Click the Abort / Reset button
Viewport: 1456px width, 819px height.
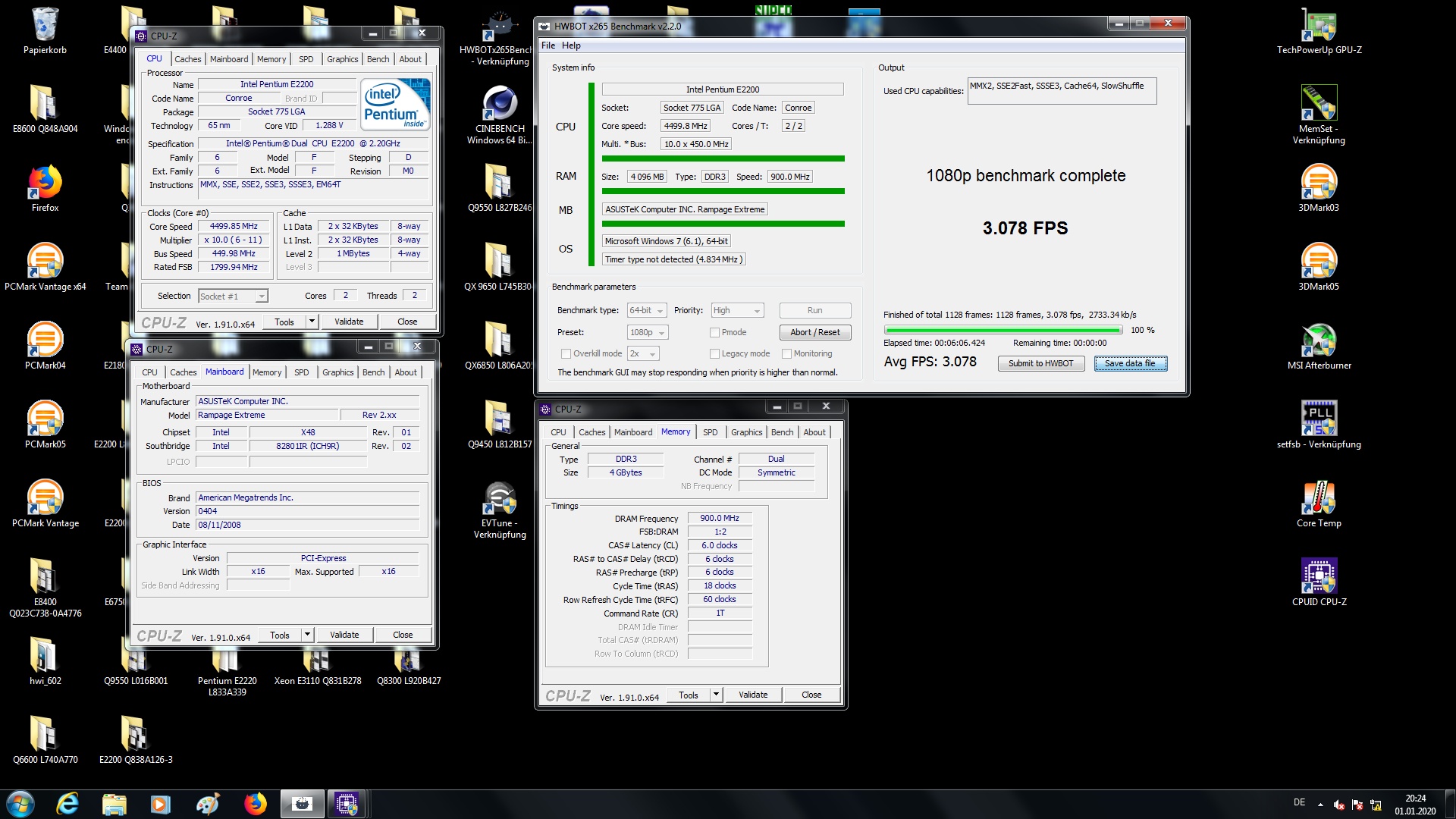pyautogui.click(x=814, y=332)
